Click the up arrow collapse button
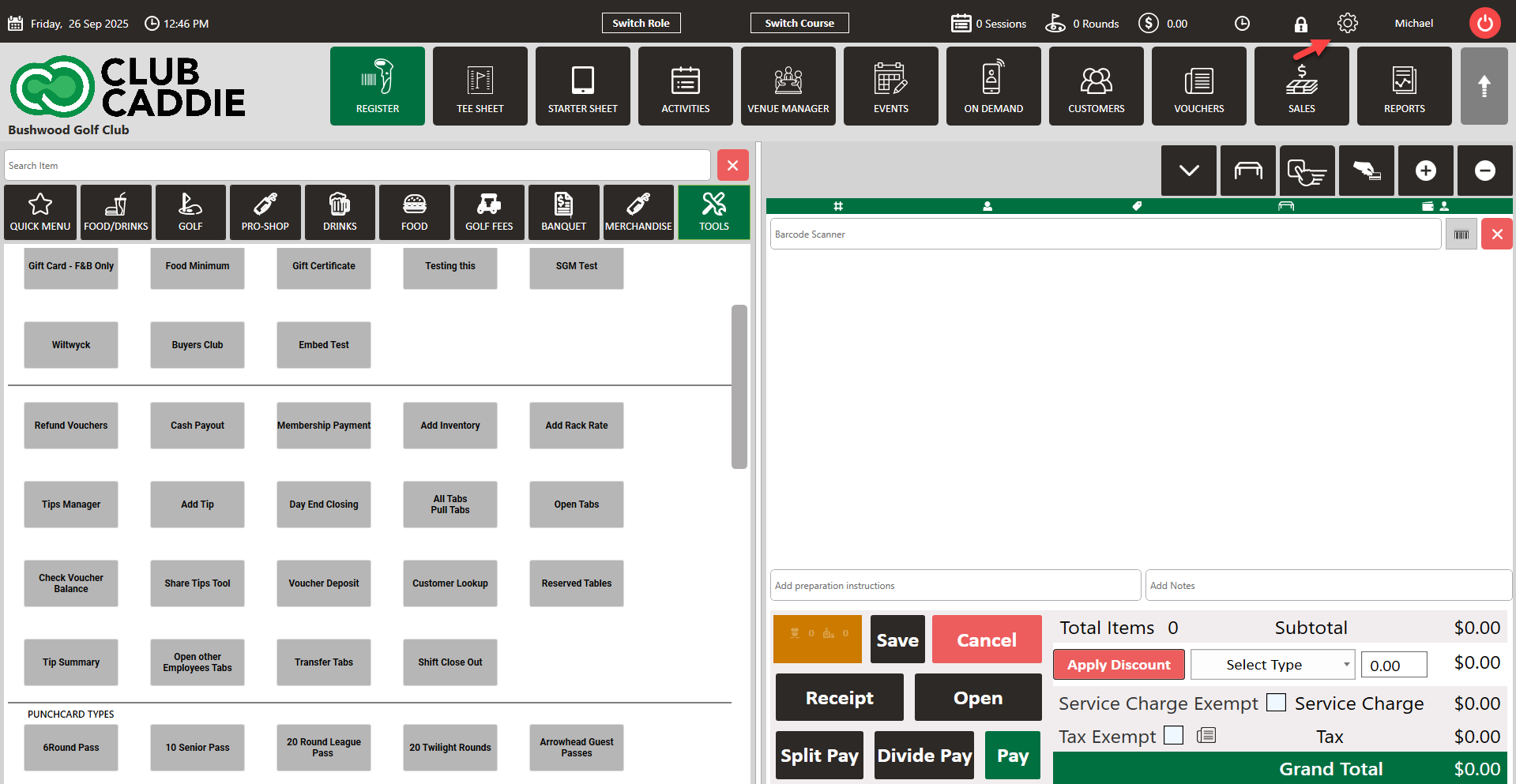The image size is (1516, 784). 1484,86
